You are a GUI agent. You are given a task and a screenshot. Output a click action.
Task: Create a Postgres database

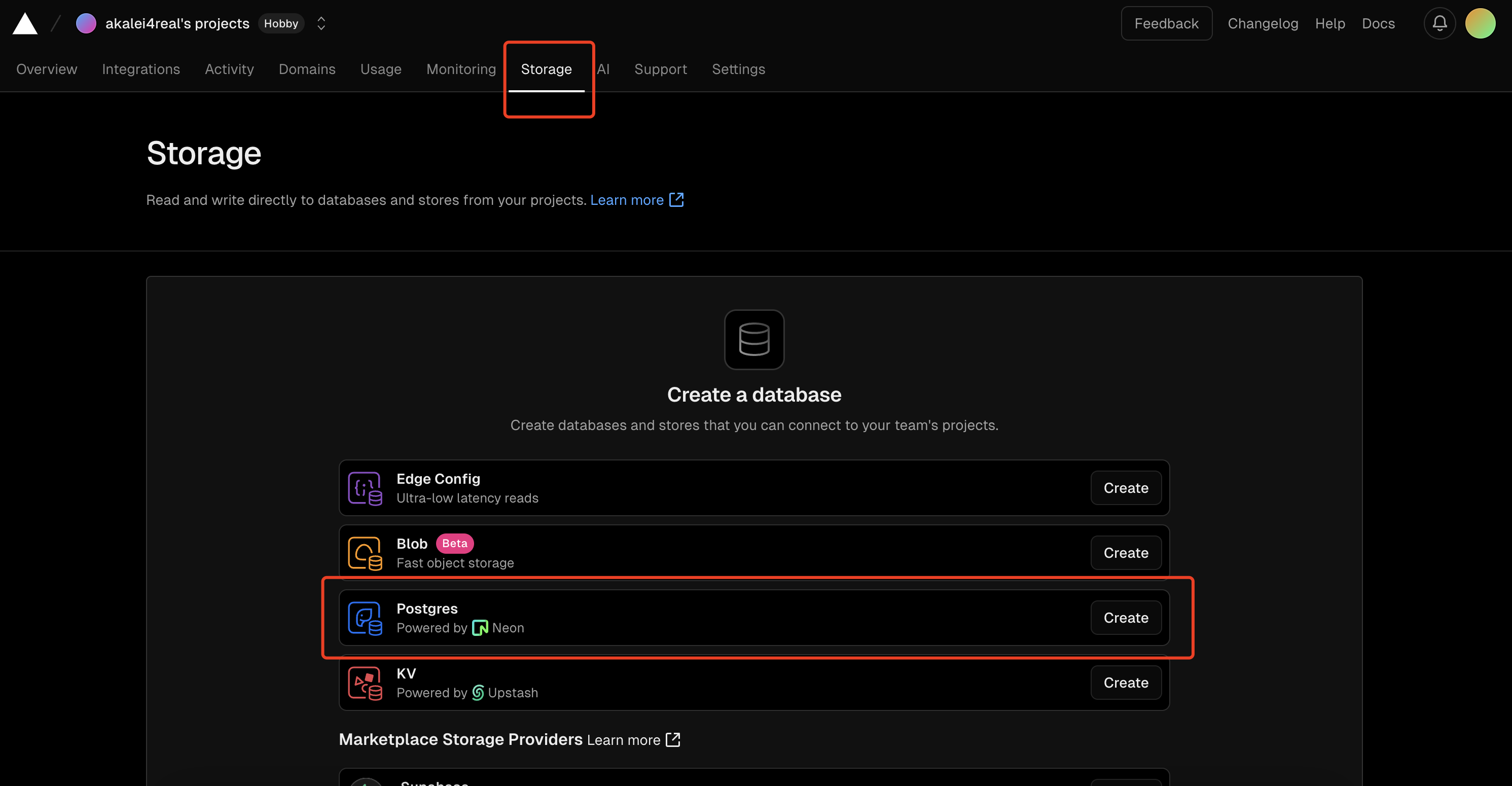[x=1126, y=618]
